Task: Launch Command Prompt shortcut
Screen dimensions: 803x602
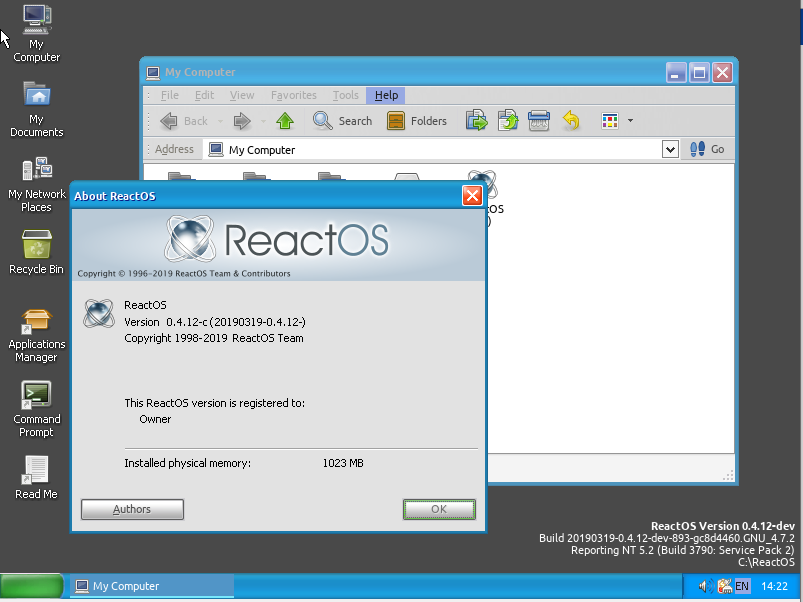Action: click(x=36, y=410)
